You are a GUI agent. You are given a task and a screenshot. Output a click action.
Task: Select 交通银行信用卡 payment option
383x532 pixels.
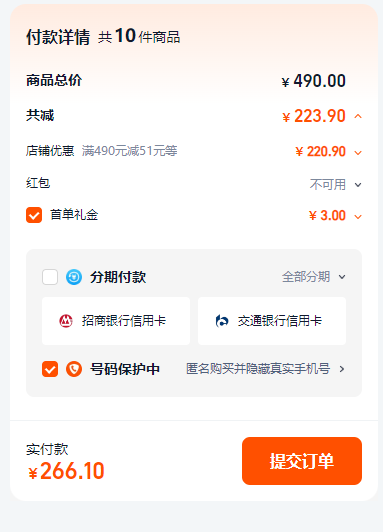(272, 321)
